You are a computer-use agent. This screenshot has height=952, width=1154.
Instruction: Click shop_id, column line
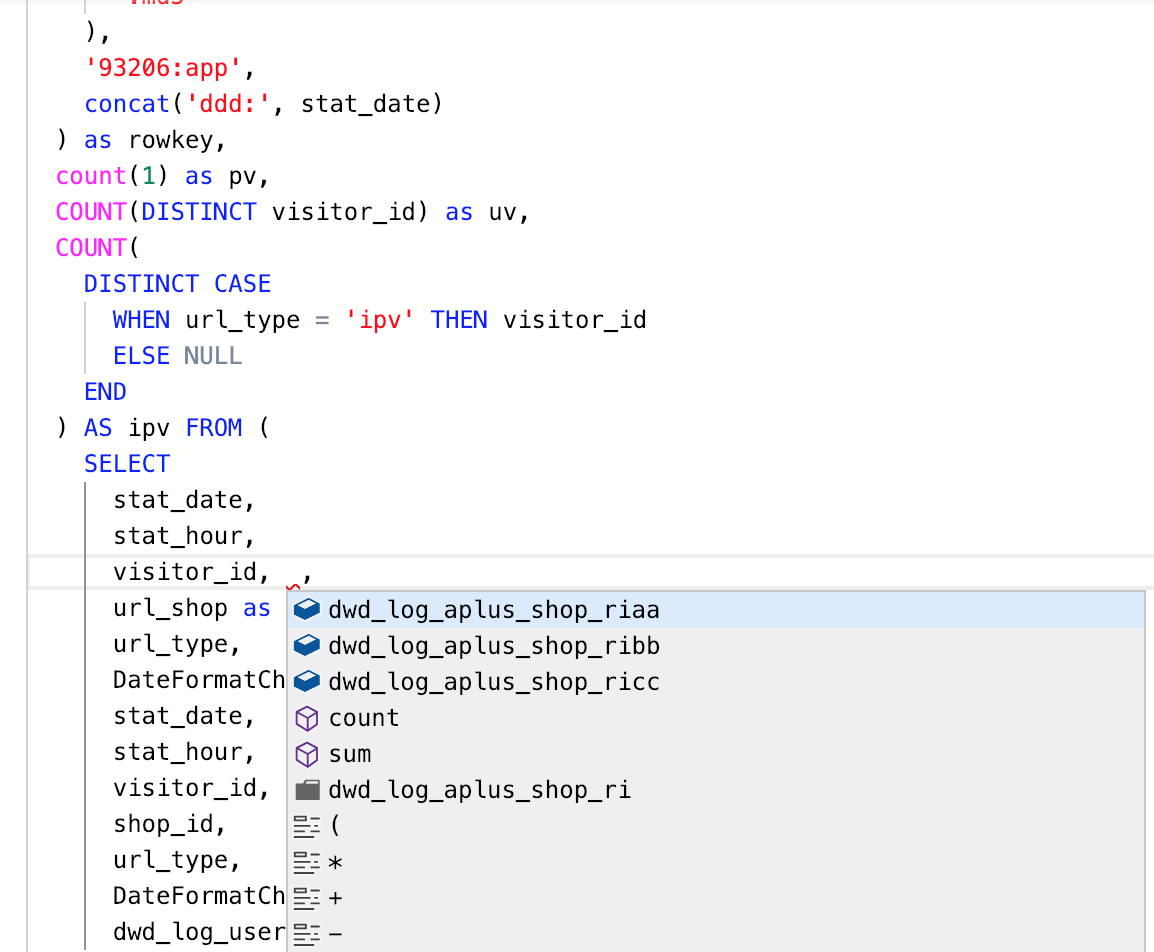pyautogui.click(x=169, y=825)
